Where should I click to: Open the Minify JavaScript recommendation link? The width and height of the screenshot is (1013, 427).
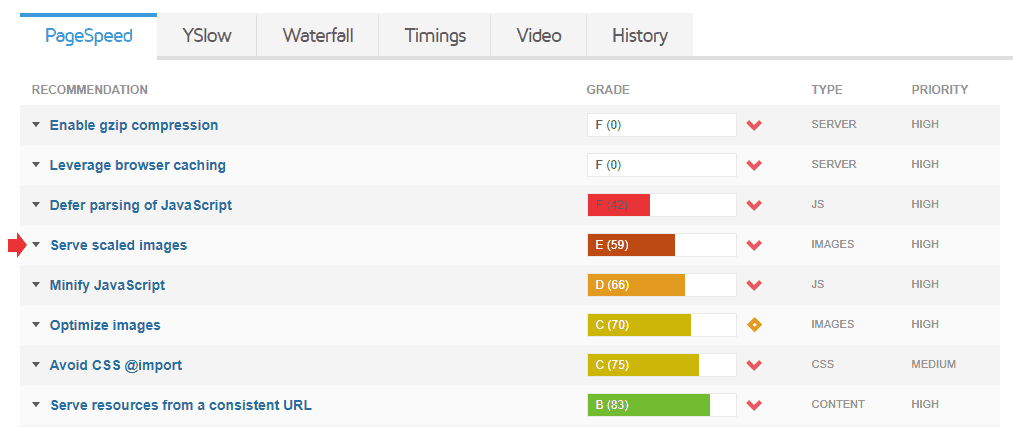tap(107, 285)
